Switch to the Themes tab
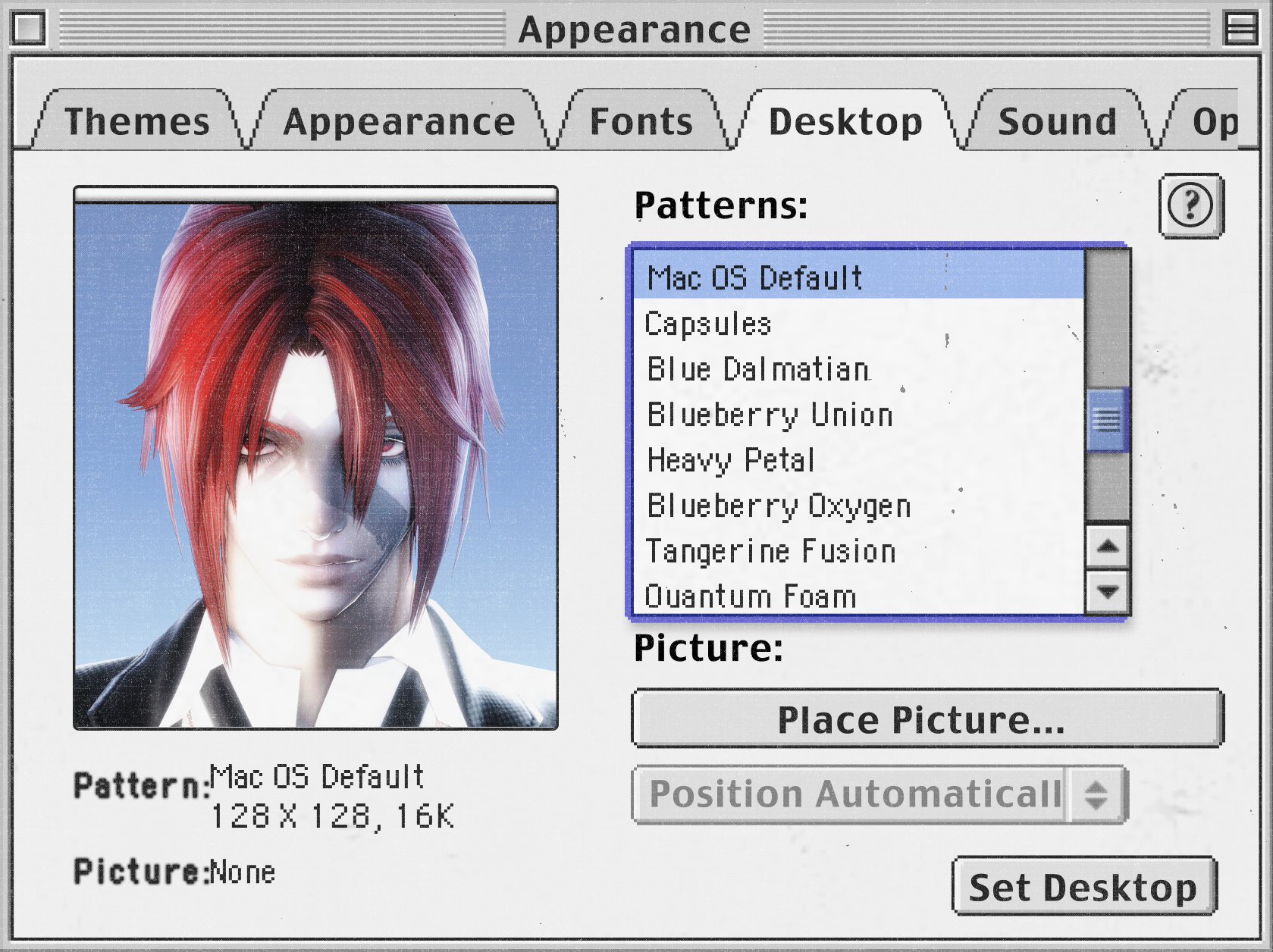 (x=137, y=121)
